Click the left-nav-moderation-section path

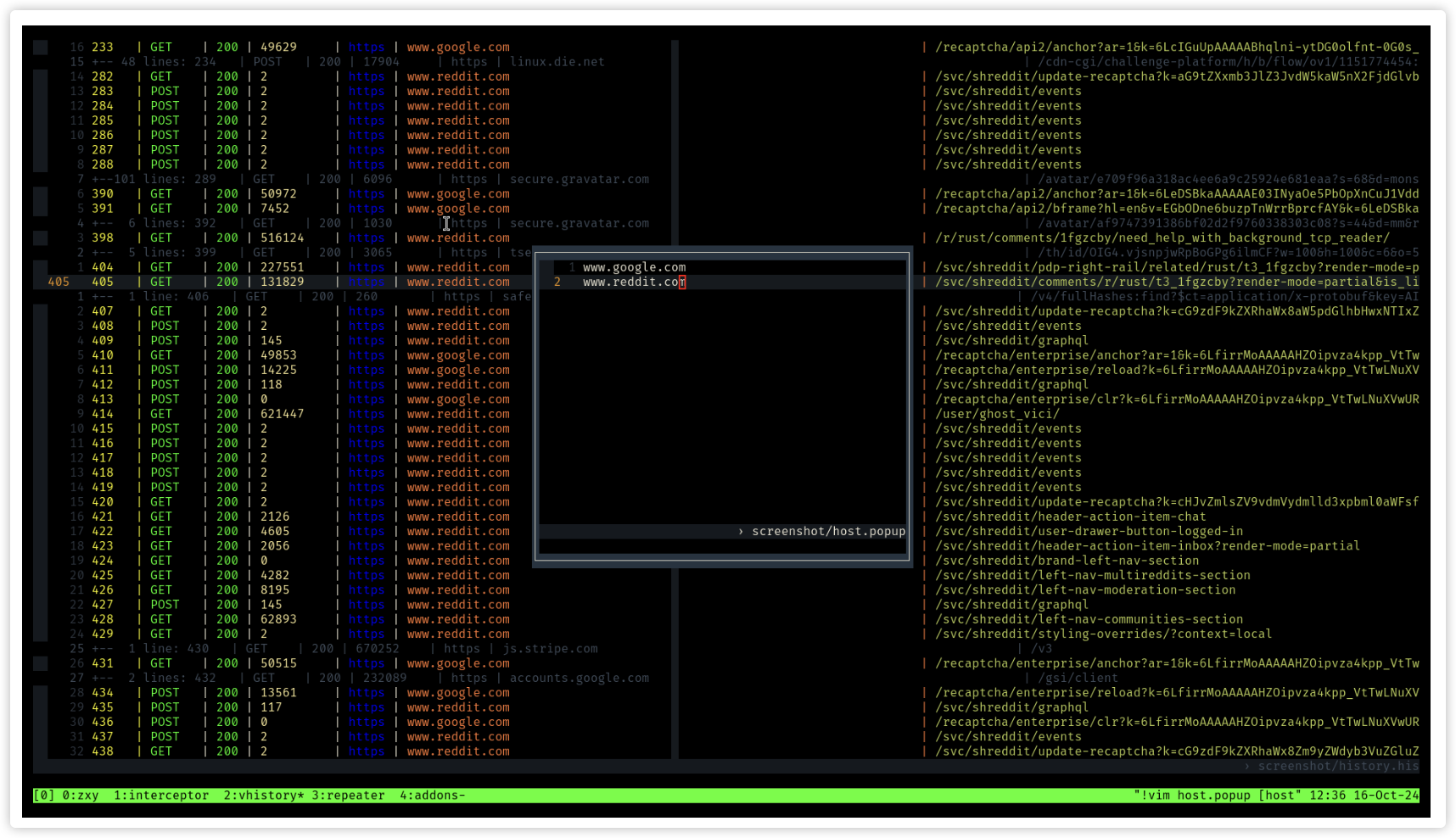tap(1085, 590)
